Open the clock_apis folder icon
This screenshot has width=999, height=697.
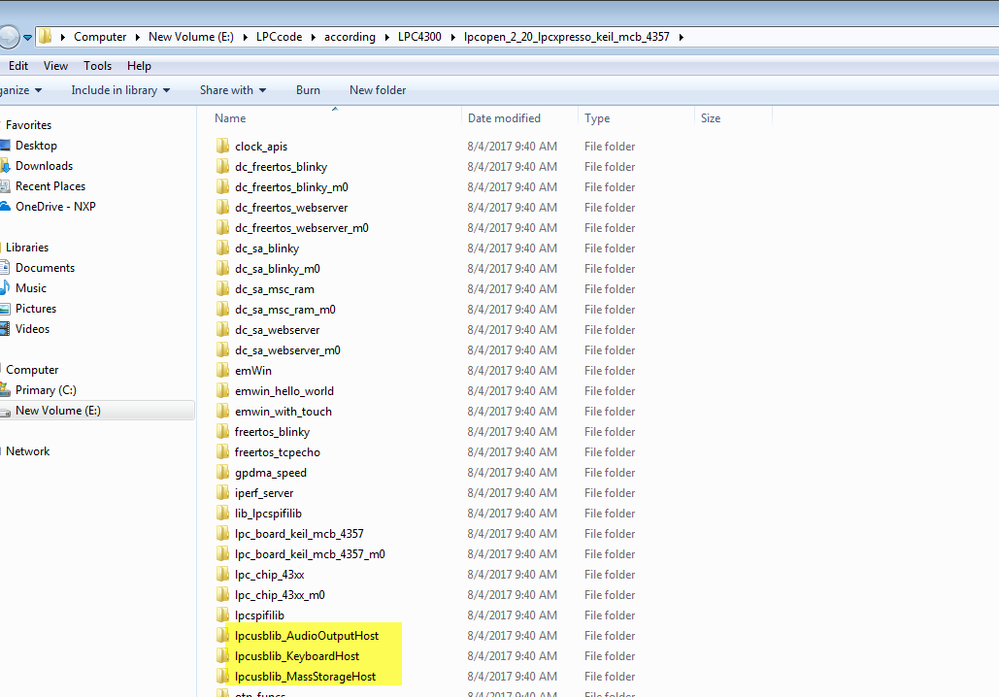222,146
